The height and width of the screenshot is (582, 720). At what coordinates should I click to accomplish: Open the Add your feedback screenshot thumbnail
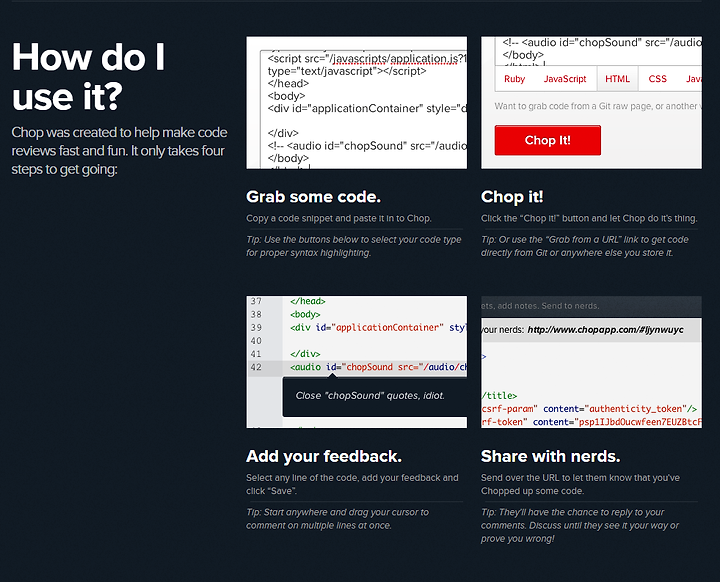pyautogui.click(x=357, y=362)
